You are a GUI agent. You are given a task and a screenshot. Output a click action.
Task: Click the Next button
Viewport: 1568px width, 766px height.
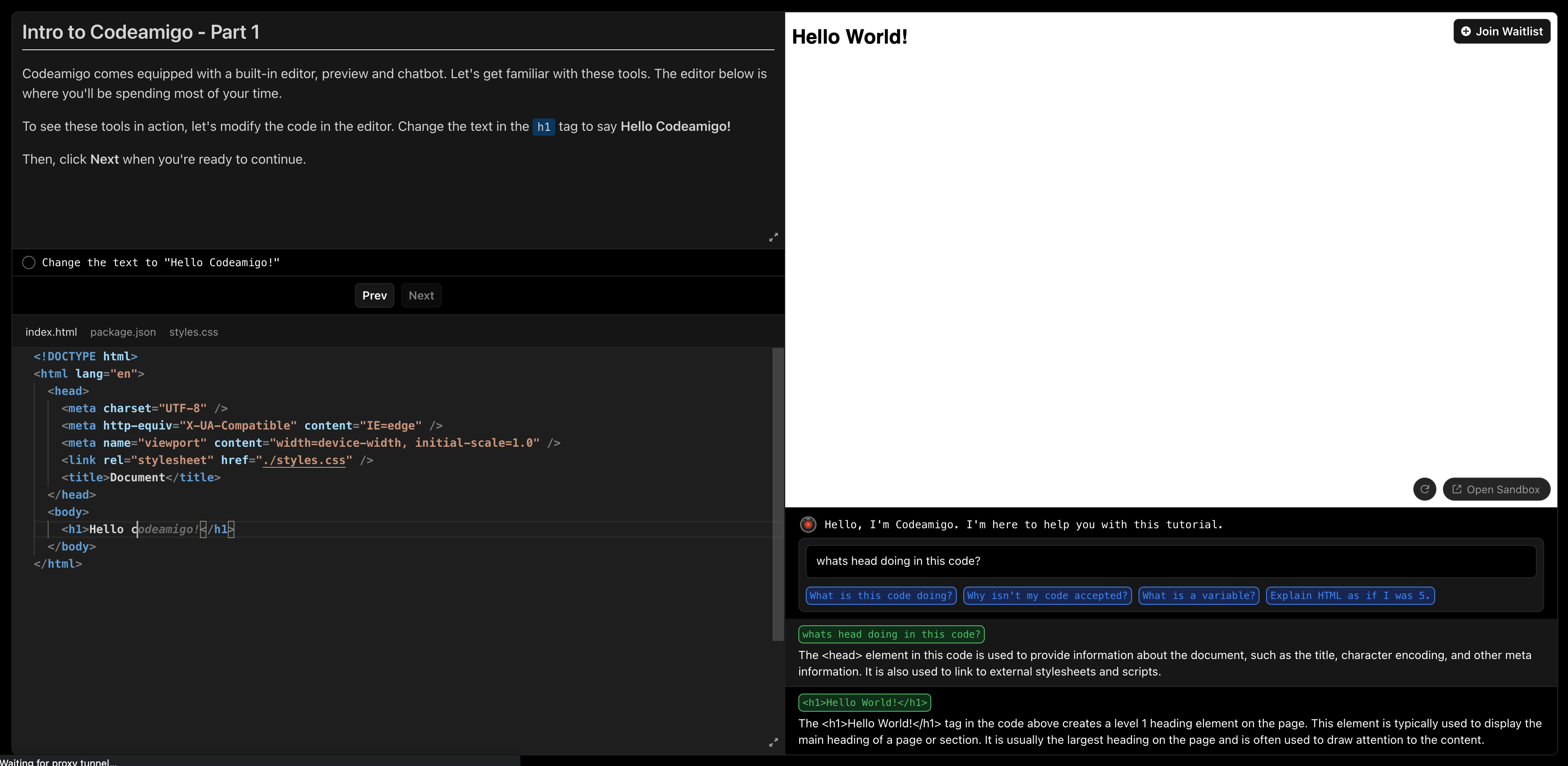click(421, 295)
